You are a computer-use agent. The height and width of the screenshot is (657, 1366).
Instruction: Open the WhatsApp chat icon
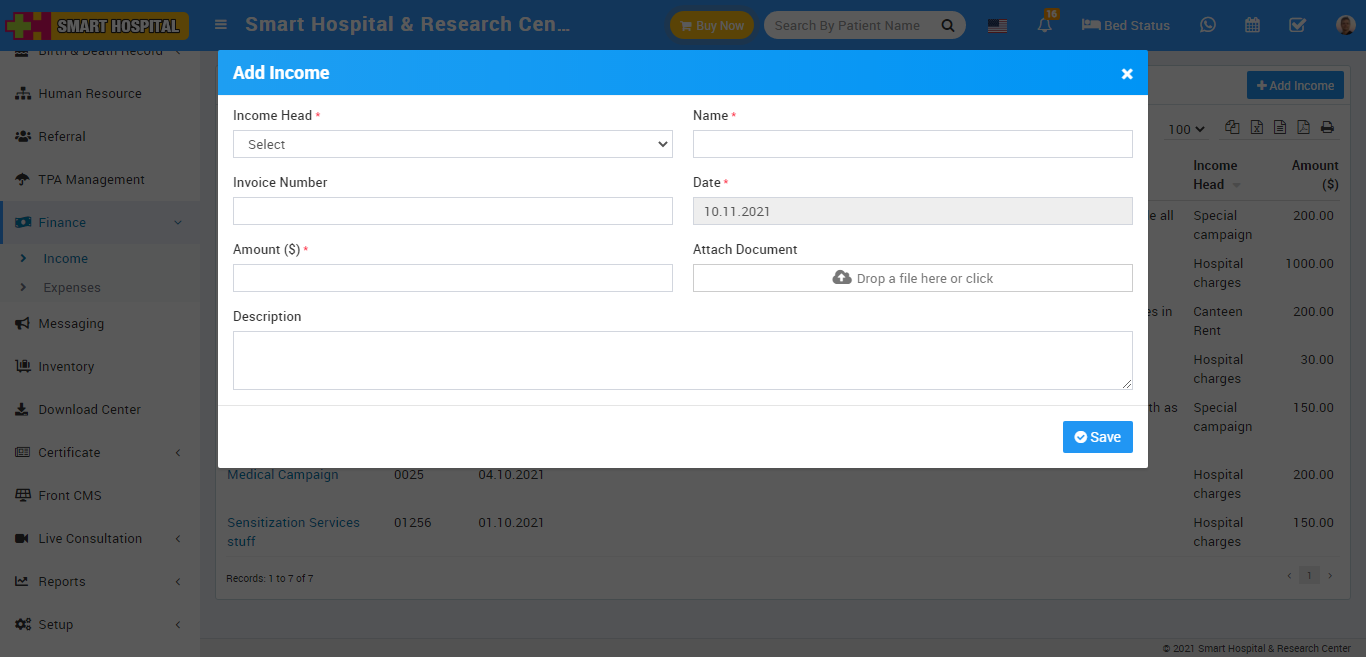coord(1208,25)
